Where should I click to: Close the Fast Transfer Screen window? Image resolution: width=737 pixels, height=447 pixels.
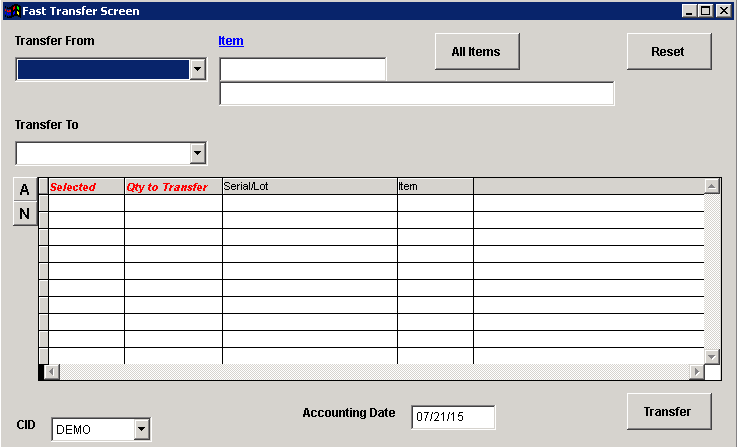point(723,11)
